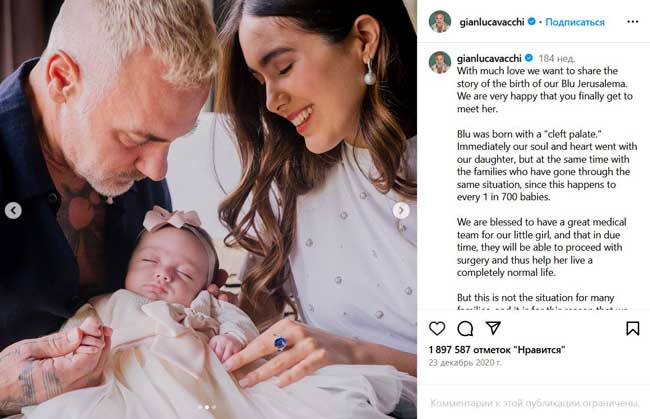Go to the next photo in carousel

pos(401,211)
